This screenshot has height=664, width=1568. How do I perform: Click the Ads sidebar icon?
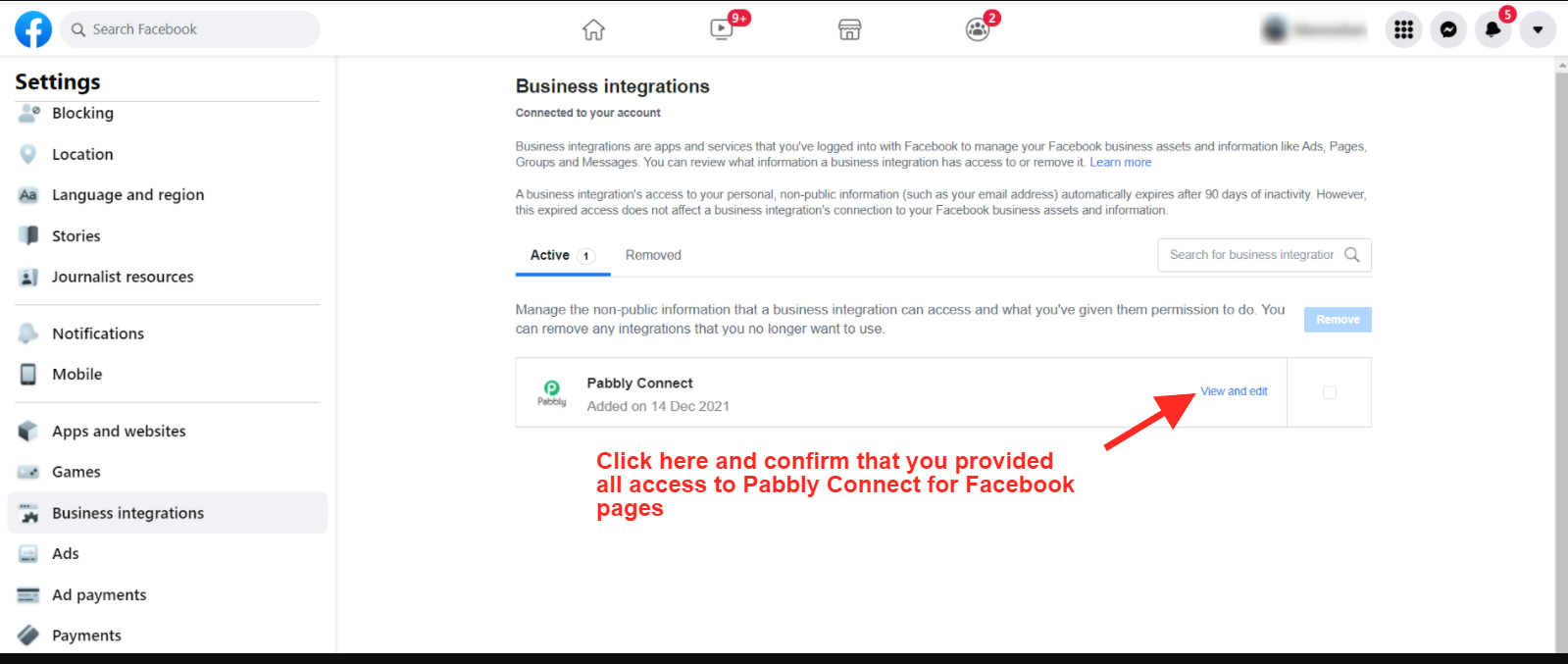pos(28,554)
